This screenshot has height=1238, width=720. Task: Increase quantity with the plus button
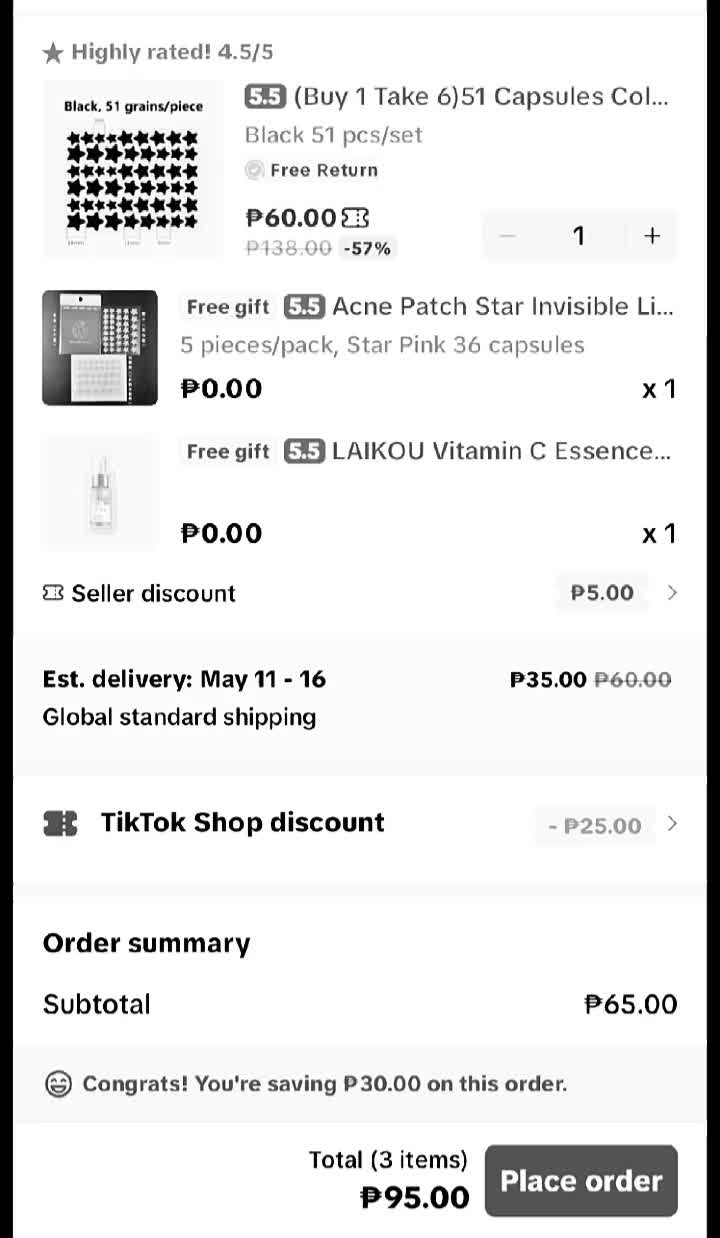pos(652,236)
